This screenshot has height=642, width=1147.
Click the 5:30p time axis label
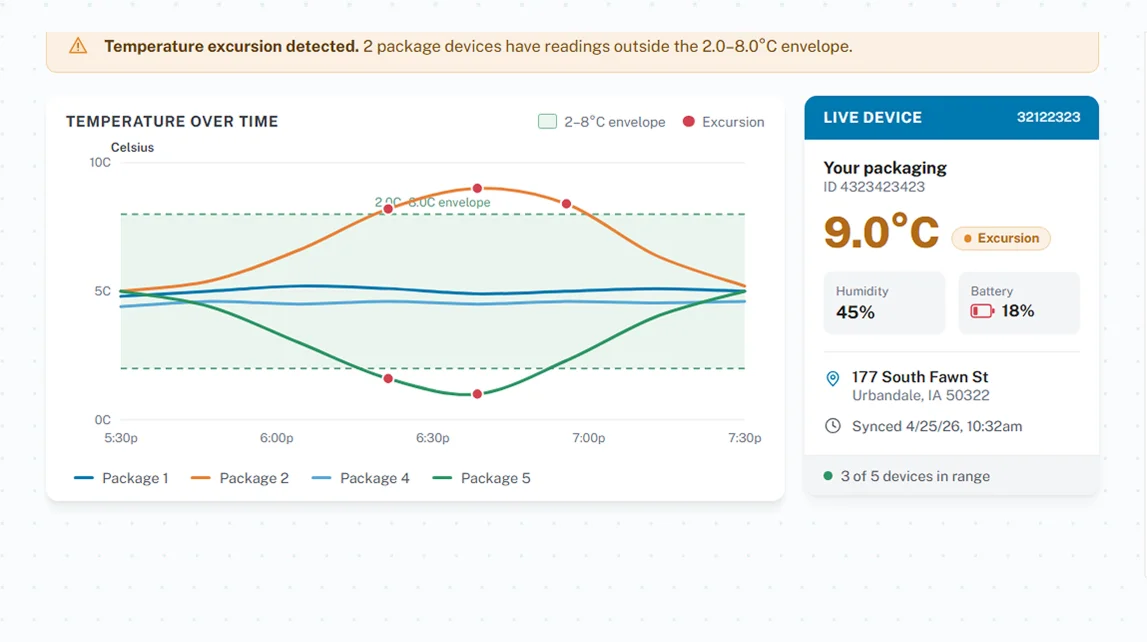coord(121,438)
